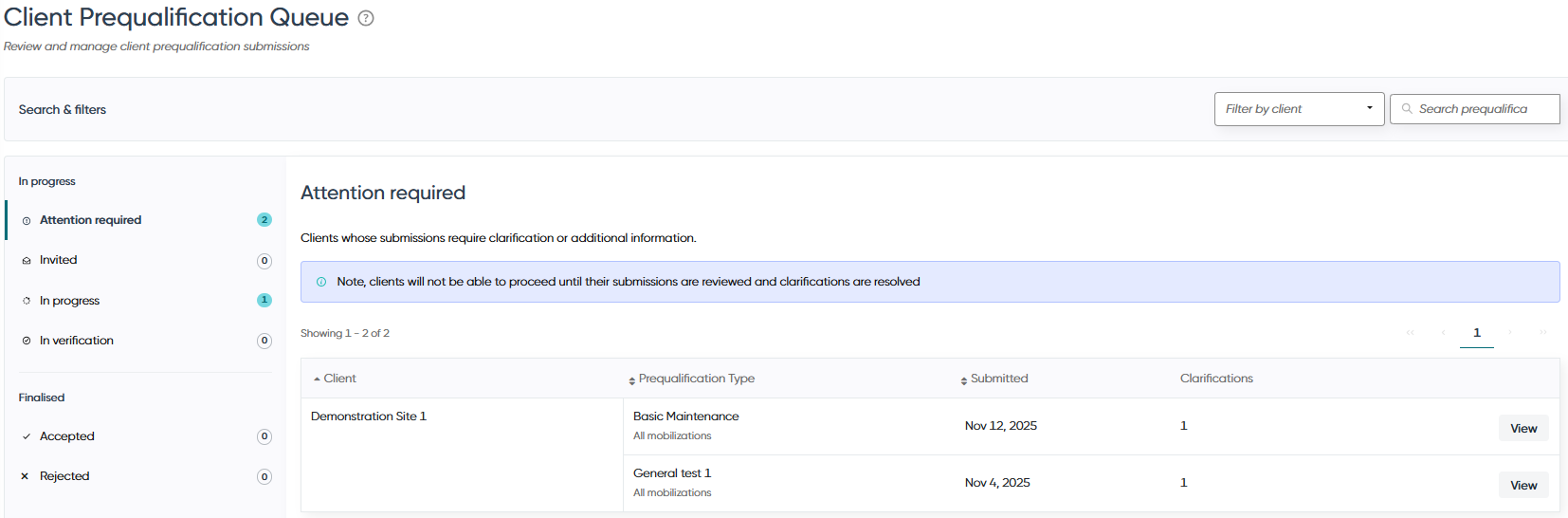Click the previous page arrow icon
The width and height of the screenshot is (1568, 518).
click(1443, 333)
